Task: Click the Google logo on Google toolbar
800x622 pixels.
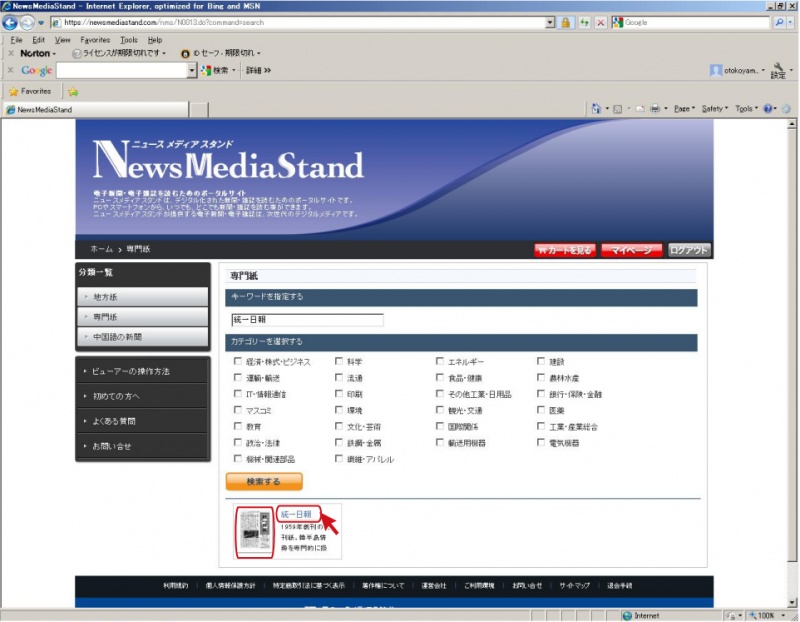Action: click(37, 70)
